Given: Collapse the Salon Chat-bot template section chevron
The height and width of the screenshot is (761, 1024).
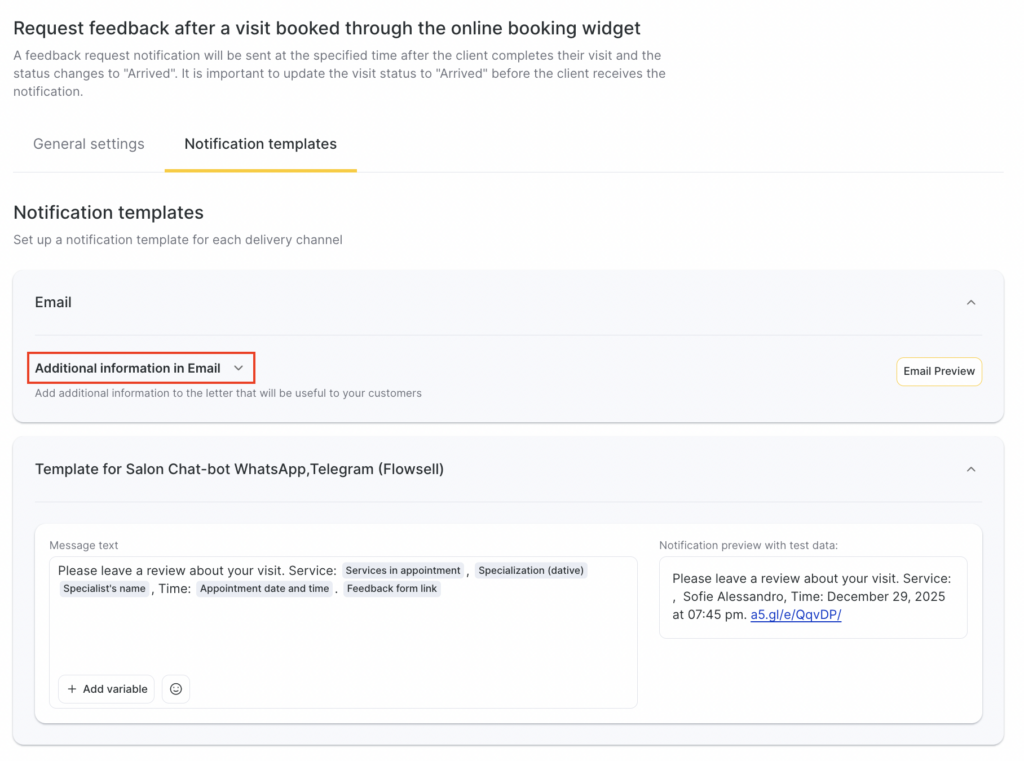Looking at the screenshot, I should (970, 469).
